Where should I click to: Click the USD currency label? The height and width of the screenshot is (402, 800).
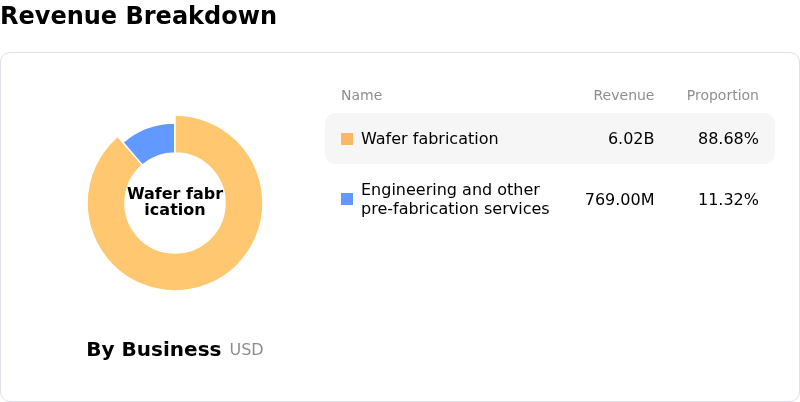coord(246,350)
